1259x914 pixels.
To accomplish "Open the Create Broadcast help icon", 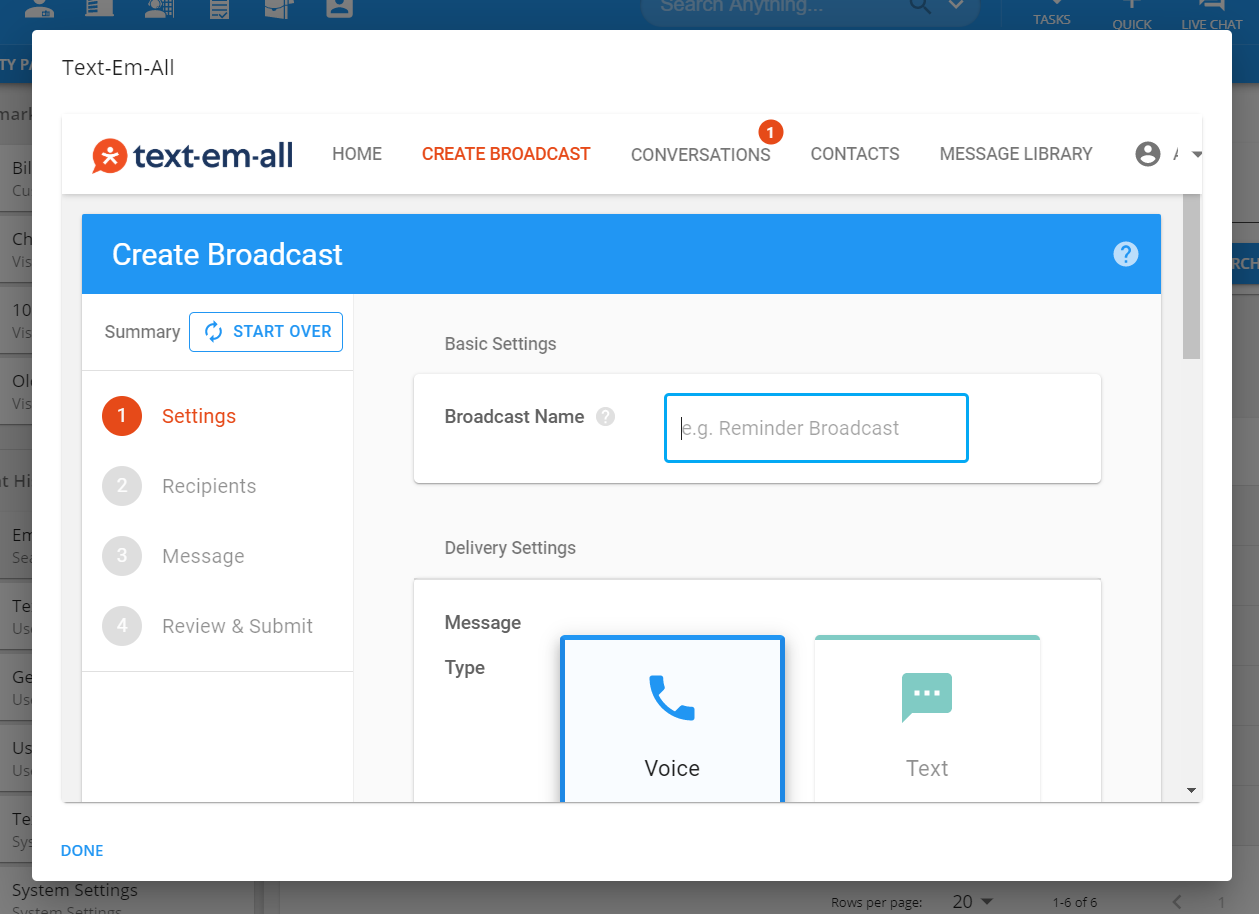I will pos(1126,254).
